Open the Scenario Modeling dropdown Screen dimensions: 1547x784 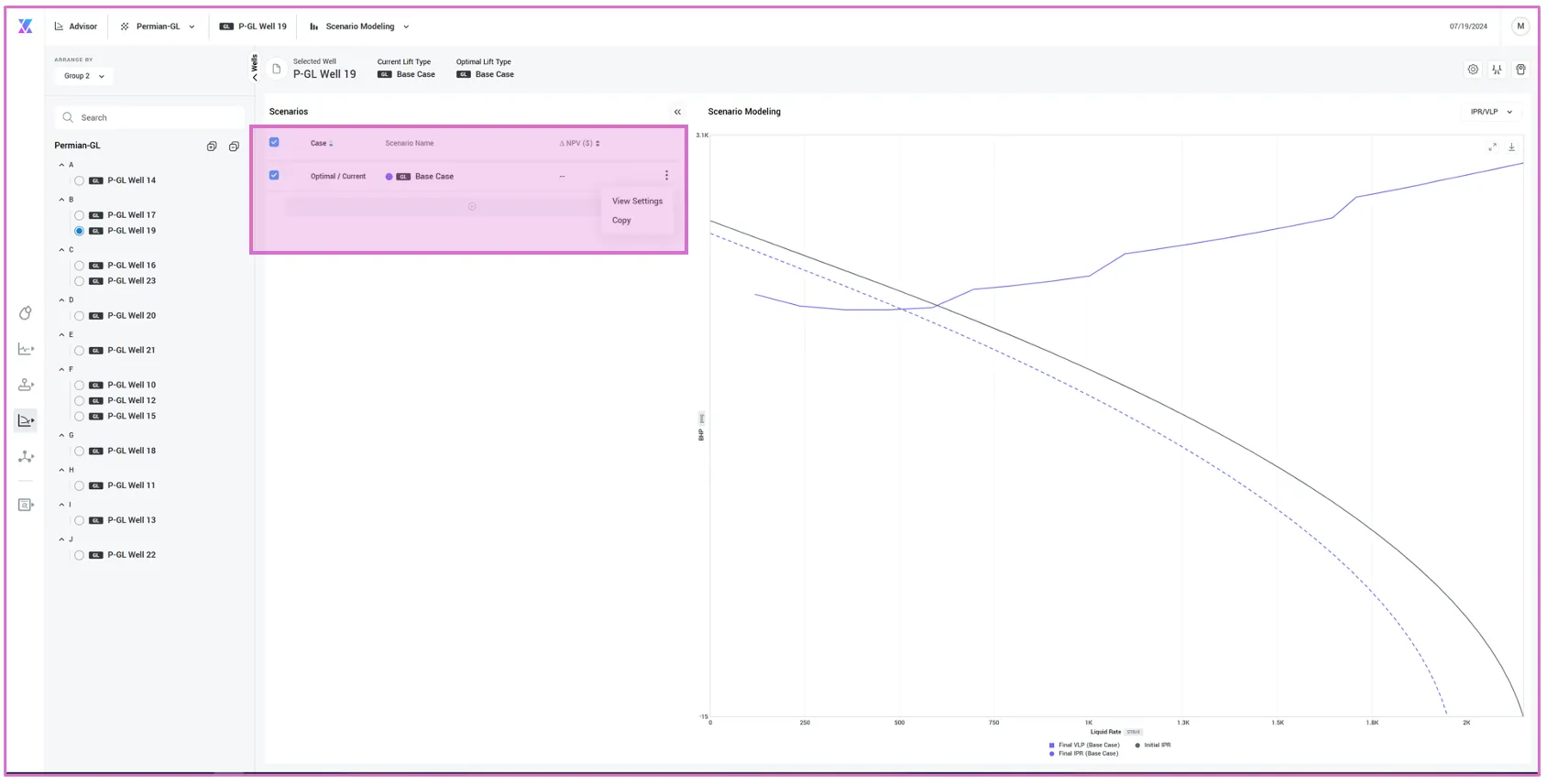pos(359,27)
